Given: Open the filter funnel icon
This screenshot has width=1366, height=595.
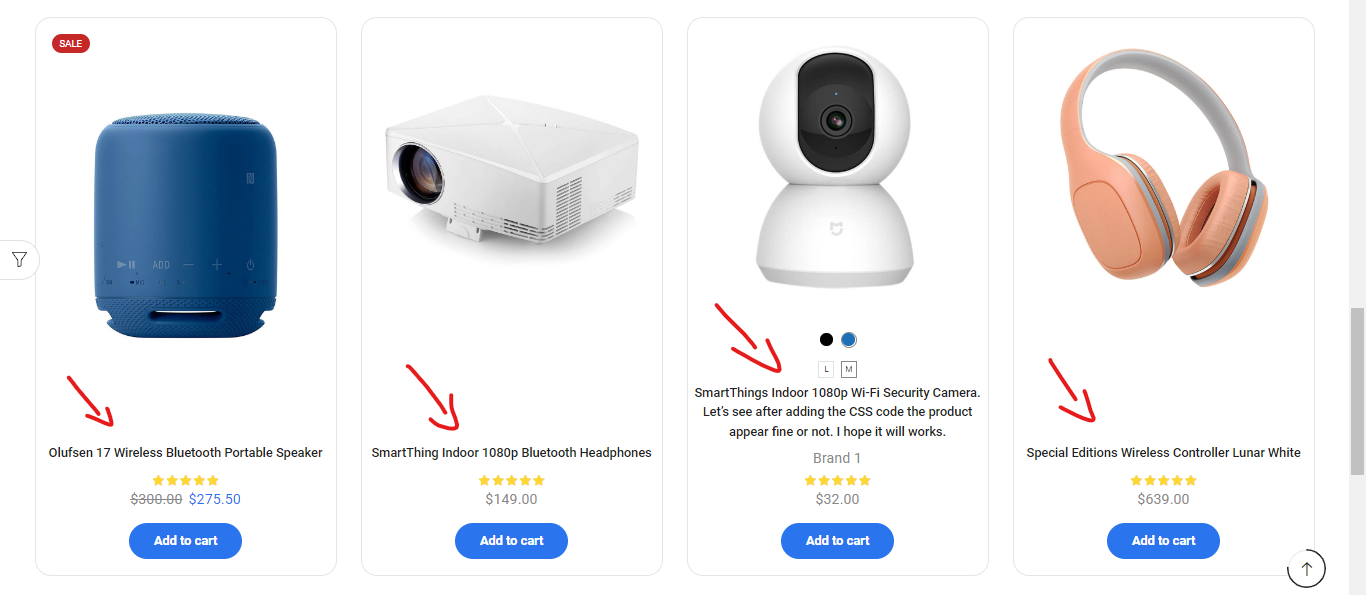Looking at the screenshot, I should coord(19,260).
